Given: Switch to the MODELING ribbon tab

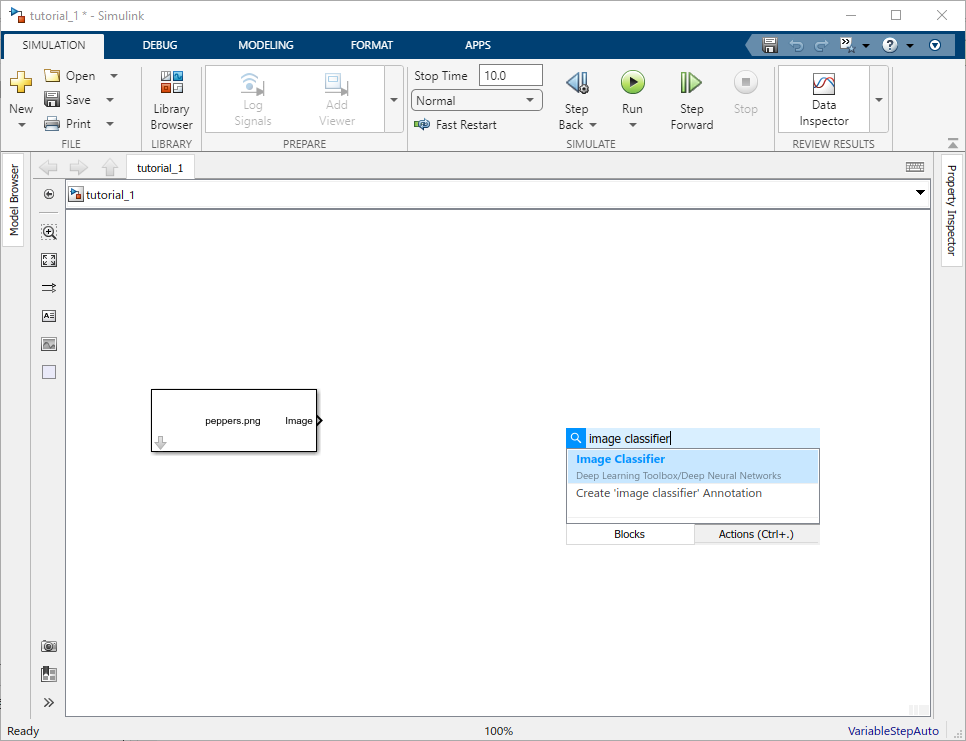Looking at the screenshot, I should coord(266,45).
